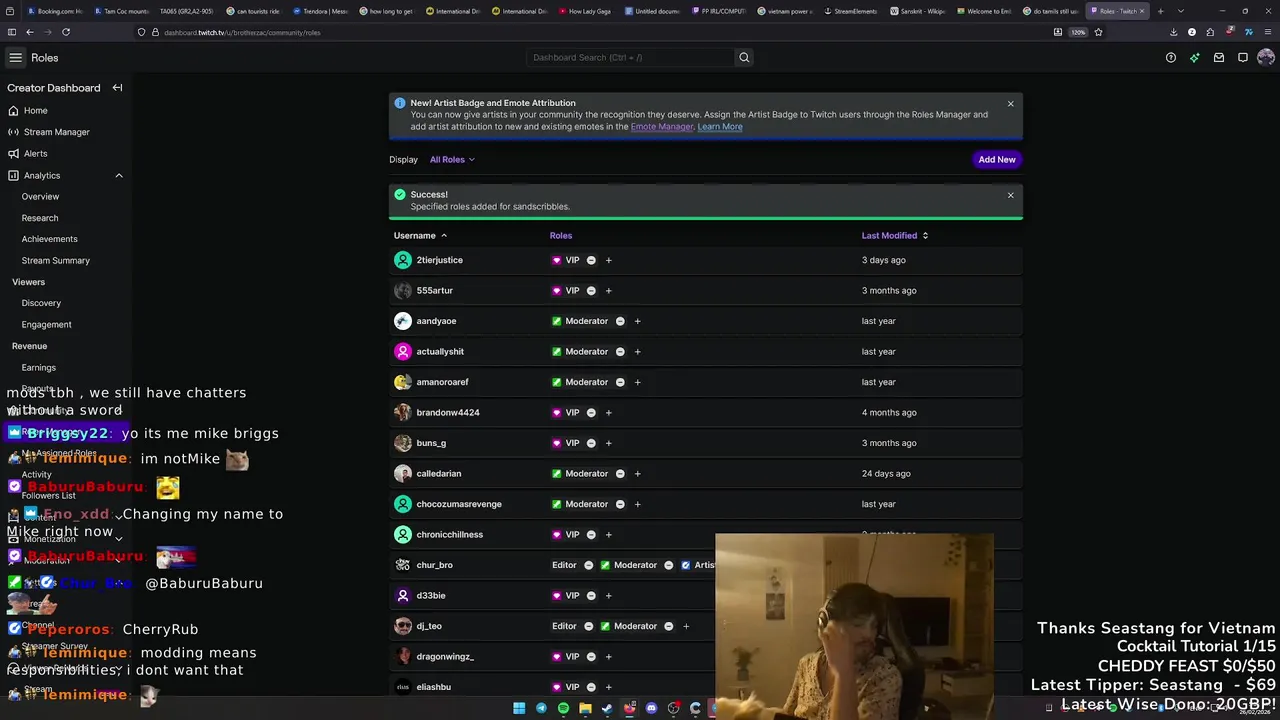Add a role to 555artur
This screenshot has height=720, width=1280.
(608, 291)
